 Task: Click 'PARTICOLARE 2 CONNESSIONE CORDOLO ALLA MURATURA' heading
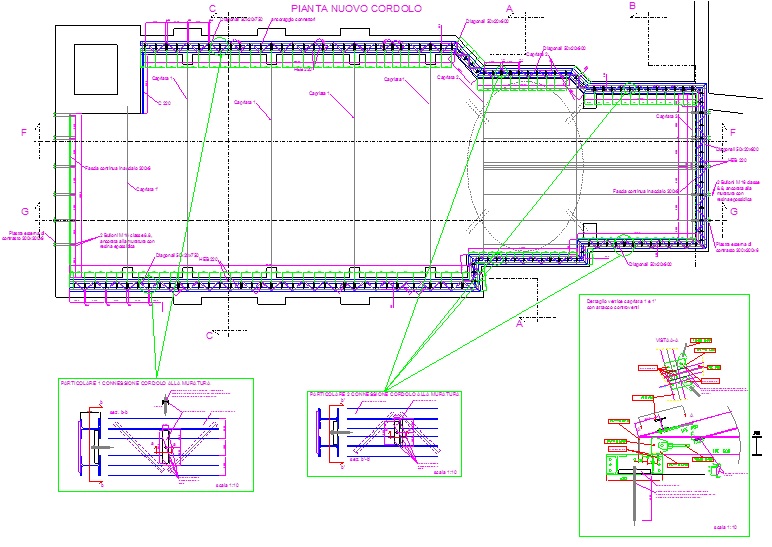[384, 395]
